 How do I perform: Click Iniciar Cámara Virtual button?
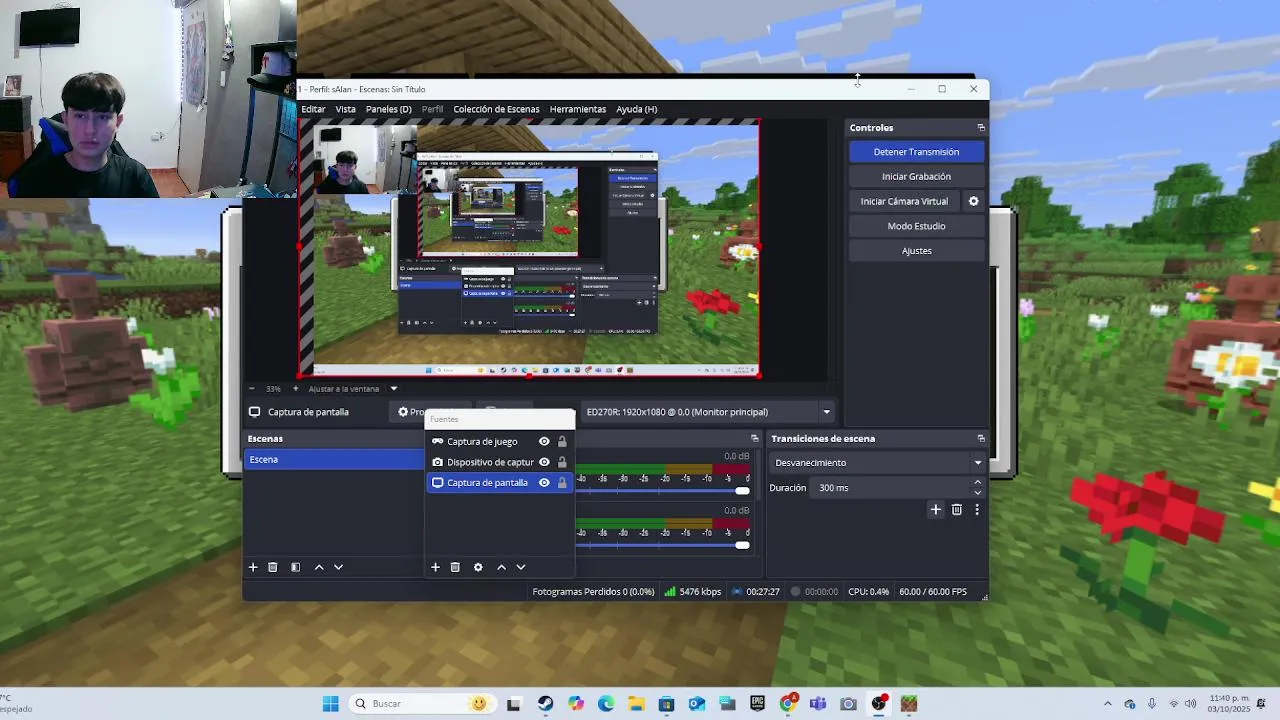pyautogui.click(x=904, y=201)
